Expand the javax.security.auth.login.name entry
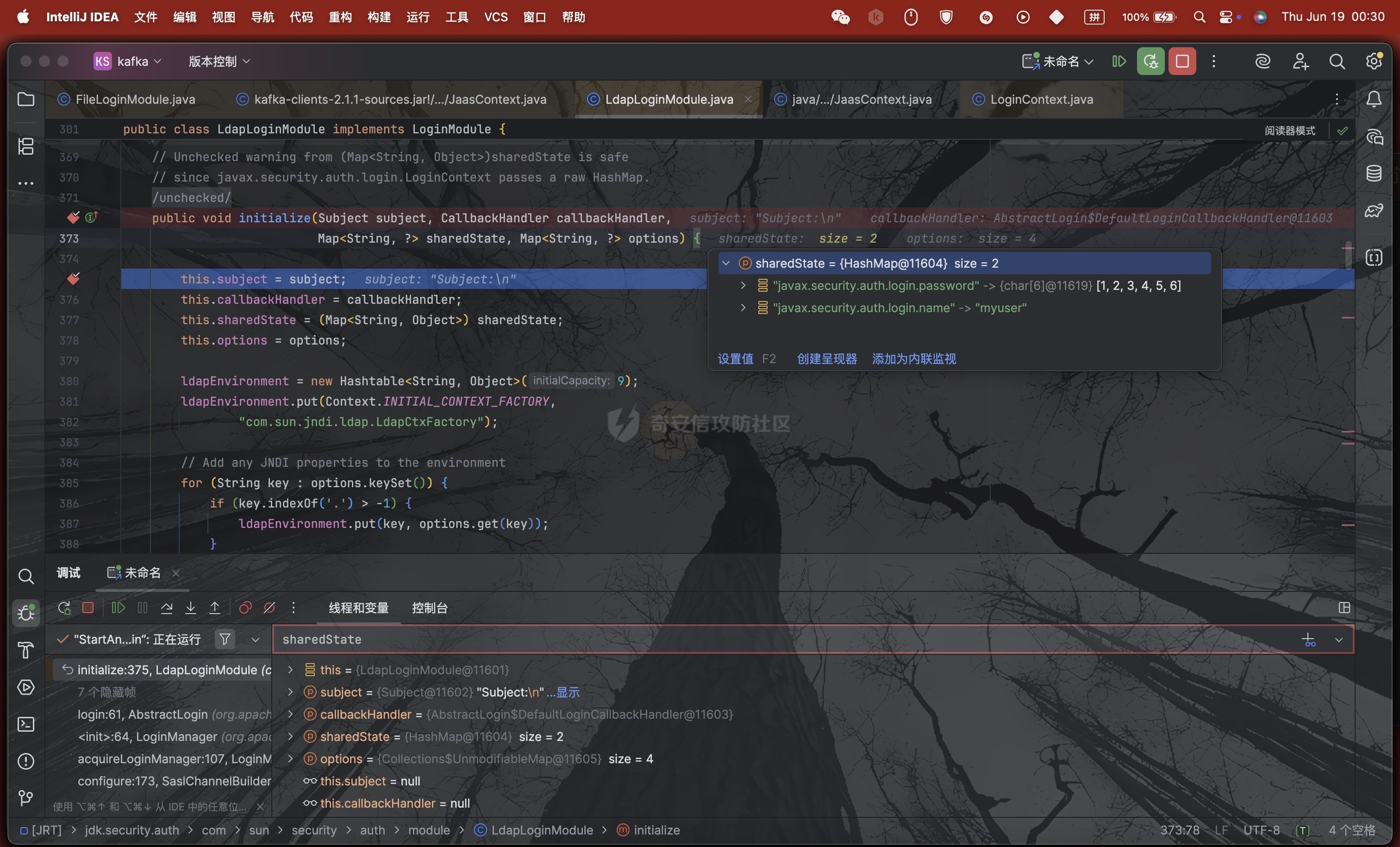 743,307
